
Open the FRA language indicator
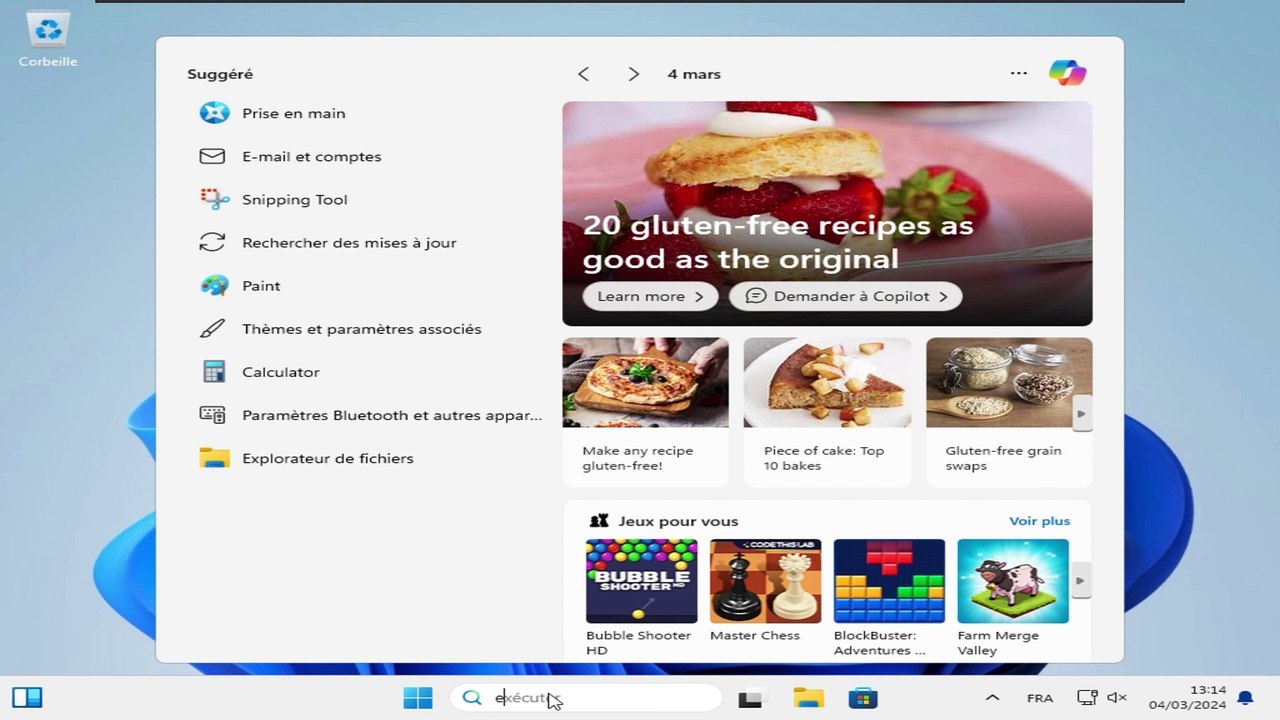(x=1040, y=698)
